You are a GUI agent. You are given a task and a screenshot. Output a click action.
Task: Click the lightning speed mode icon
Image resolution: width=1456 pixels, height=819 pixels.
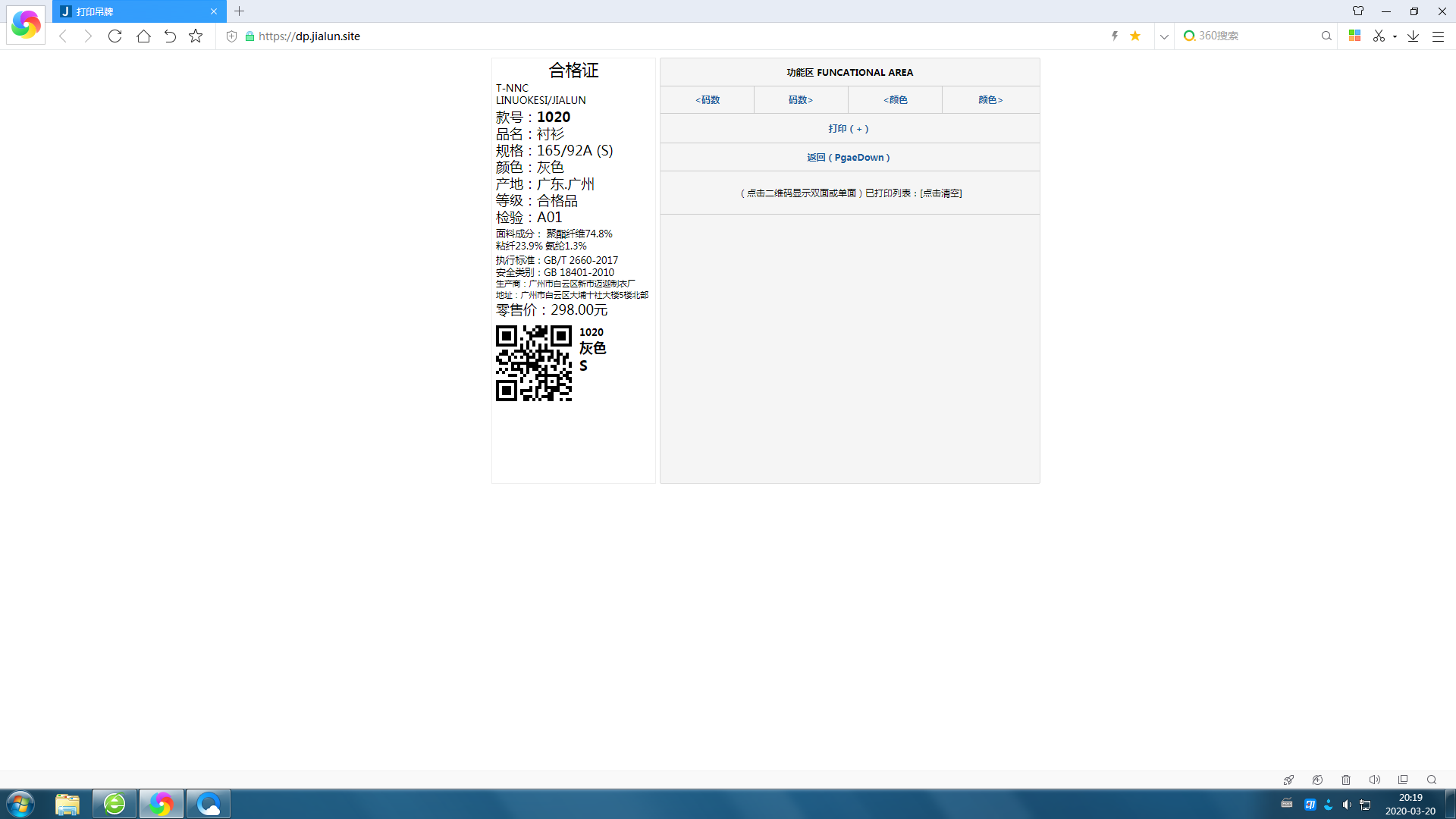(1115, 36)
